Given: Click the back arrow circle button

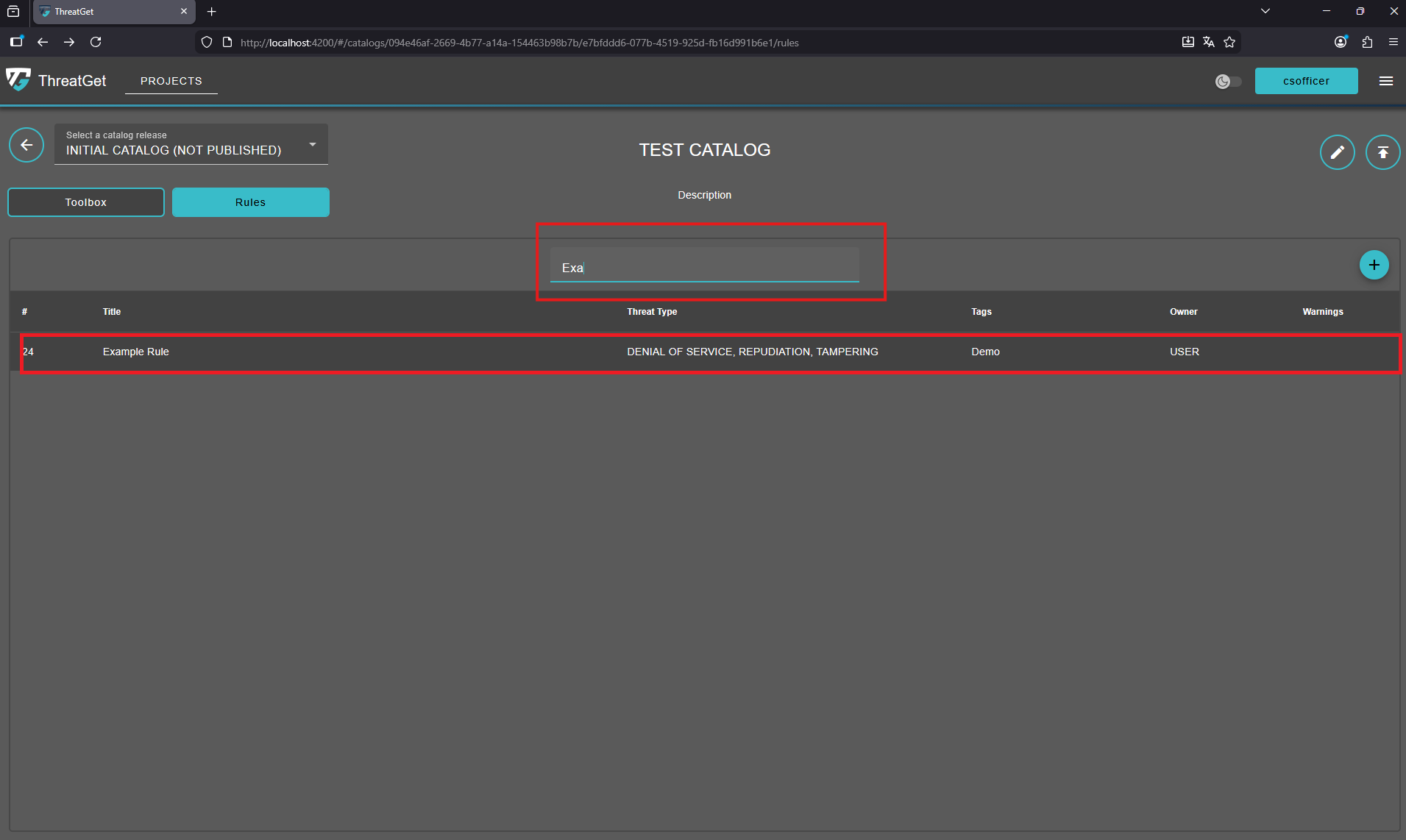Looking at the screenshot, I should 26,145.
